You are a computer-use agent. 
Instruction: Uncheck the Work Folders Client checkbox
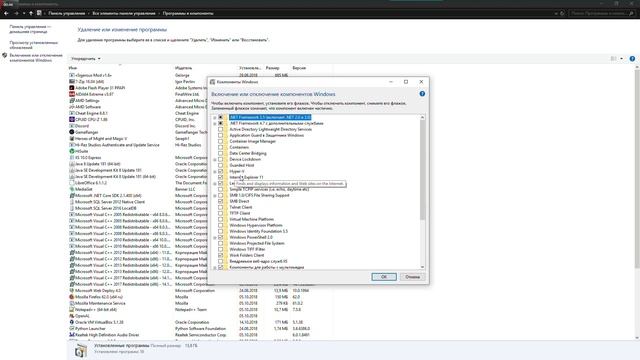[x=220, y=255]
